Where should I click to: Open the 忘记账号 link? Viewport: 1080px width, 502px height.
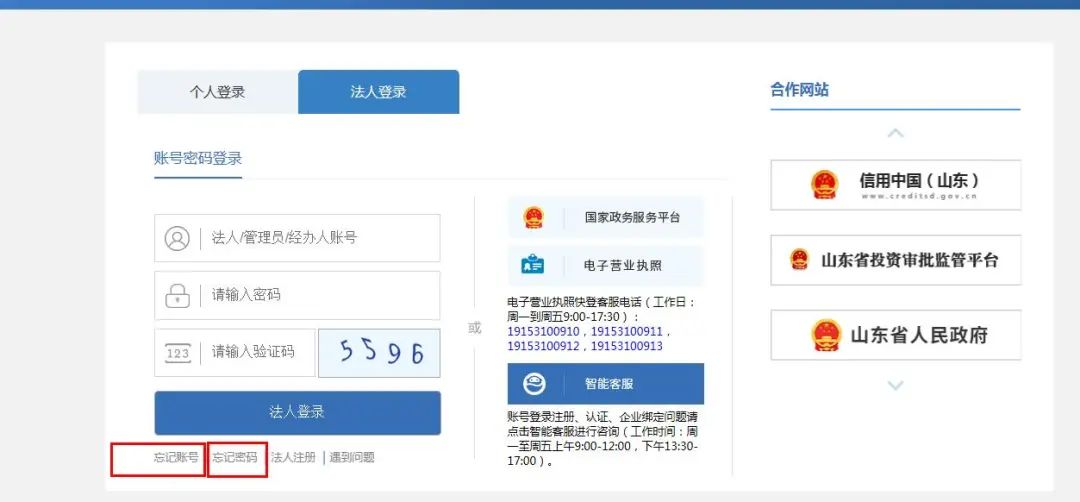coord(176,457)
